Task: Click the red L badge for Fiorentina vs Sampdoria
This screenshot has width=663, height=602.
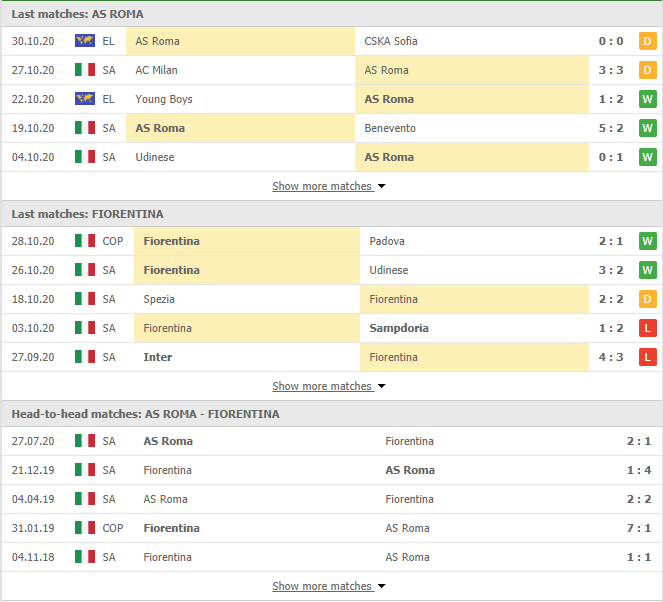Action: [x=647, y=328]
